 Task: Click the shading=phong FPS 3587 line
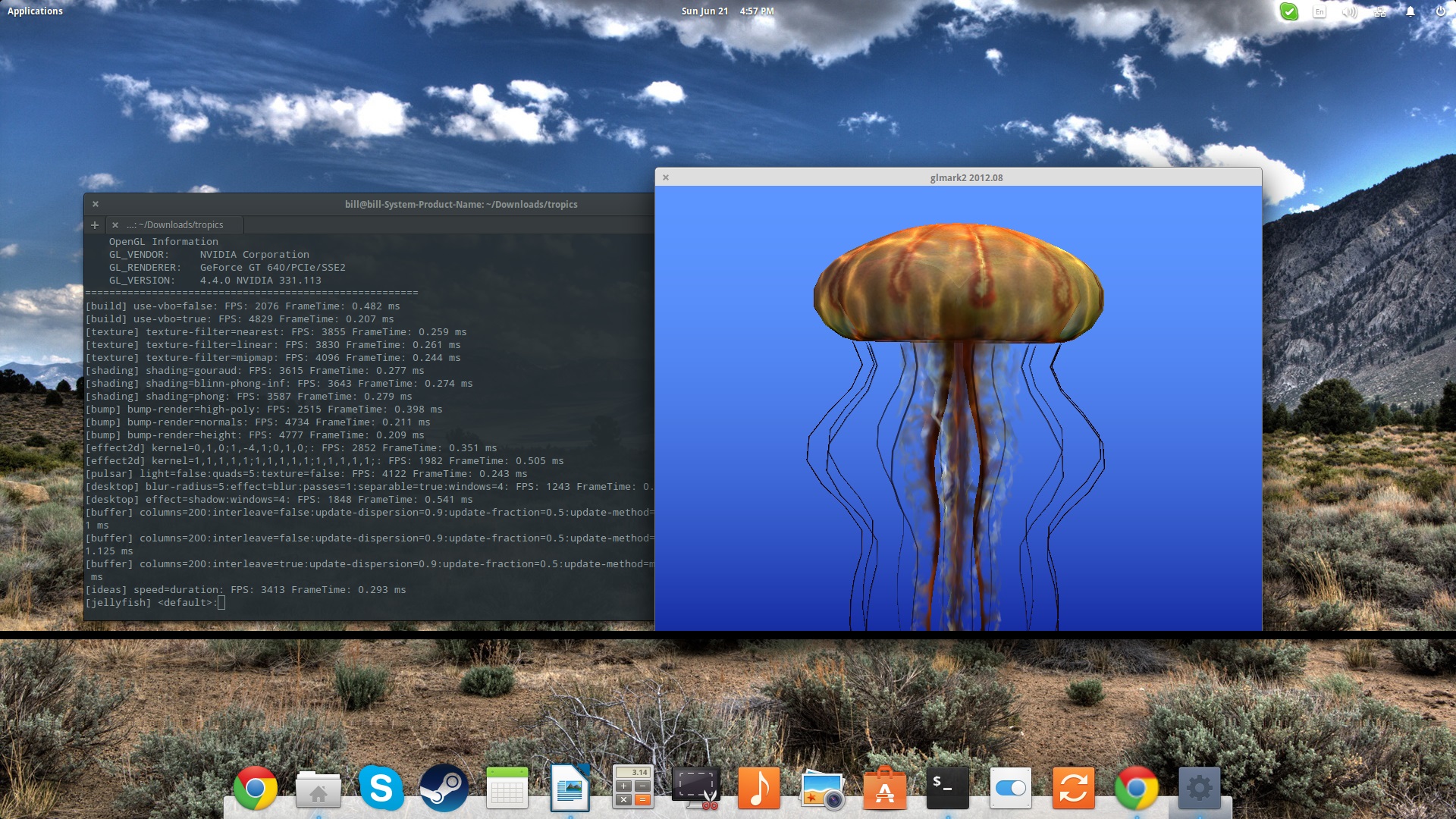point(249,396)
